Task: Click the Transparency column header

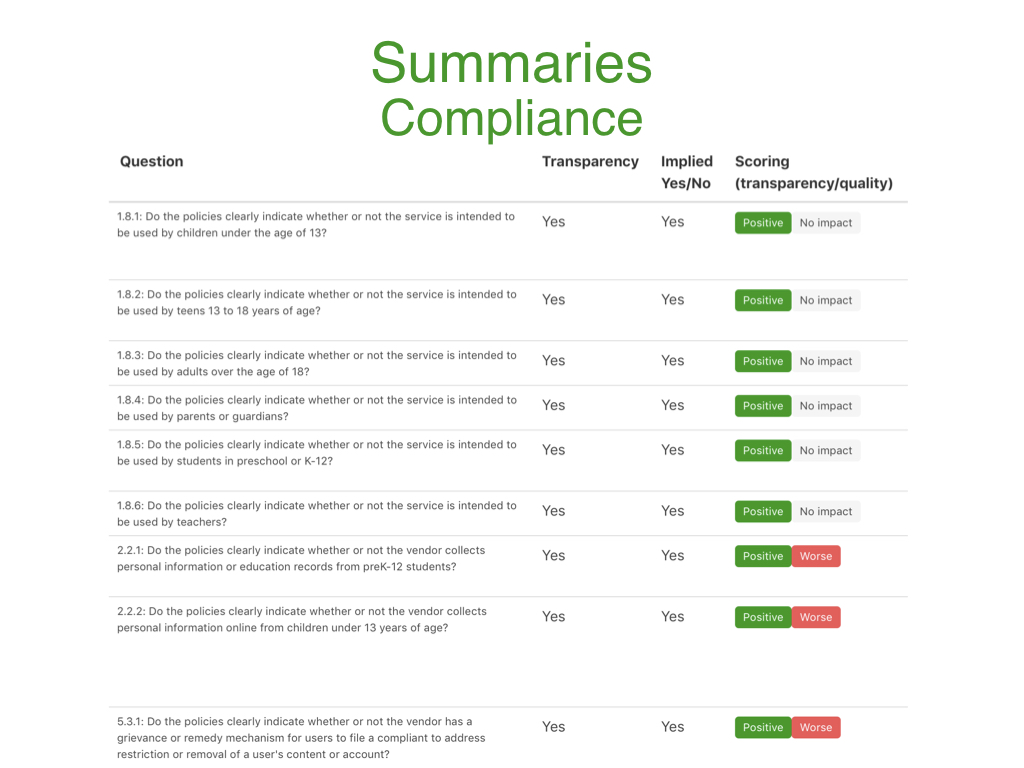Action: pyautogui.click(x=590, y=162)
